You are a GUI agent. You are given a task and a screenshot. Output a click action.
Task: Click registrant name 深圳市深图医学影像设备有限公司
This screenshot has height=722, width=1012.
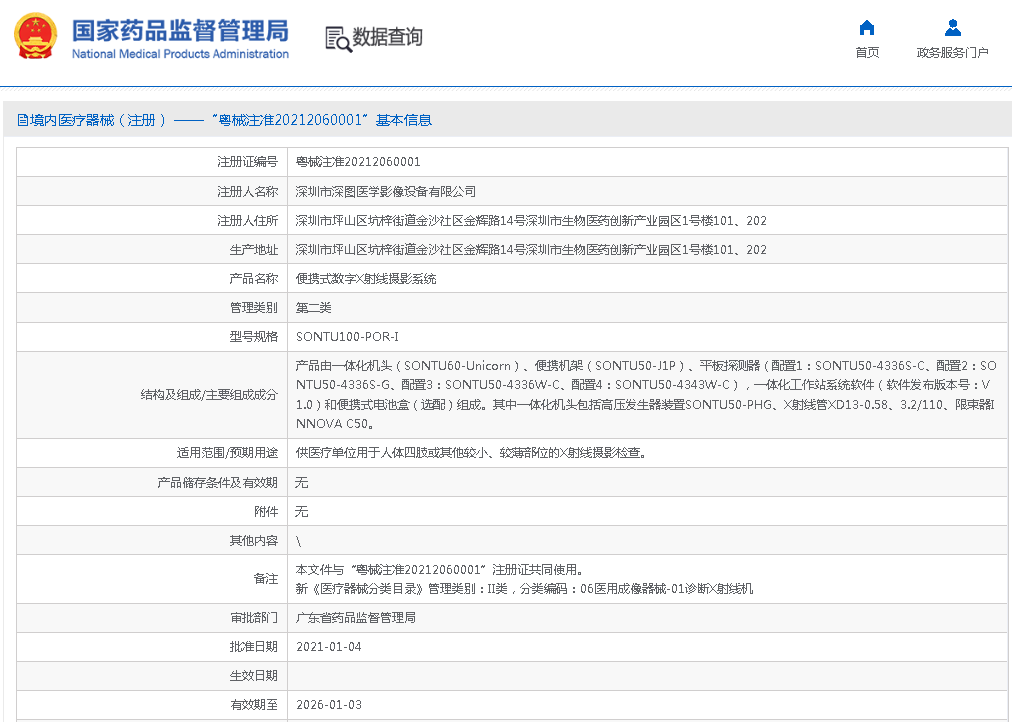click(386, 192)
